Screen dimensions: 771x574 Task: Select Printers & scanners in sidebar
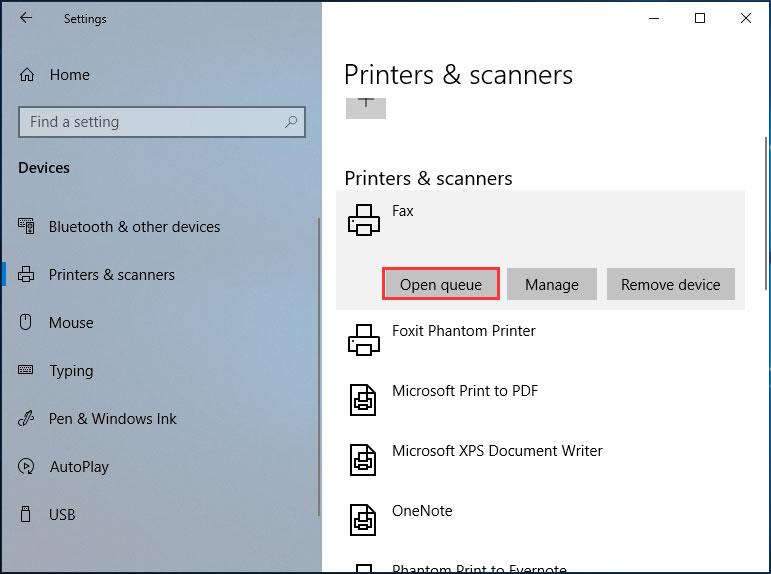pyautogui.click(x=112, y=274)
